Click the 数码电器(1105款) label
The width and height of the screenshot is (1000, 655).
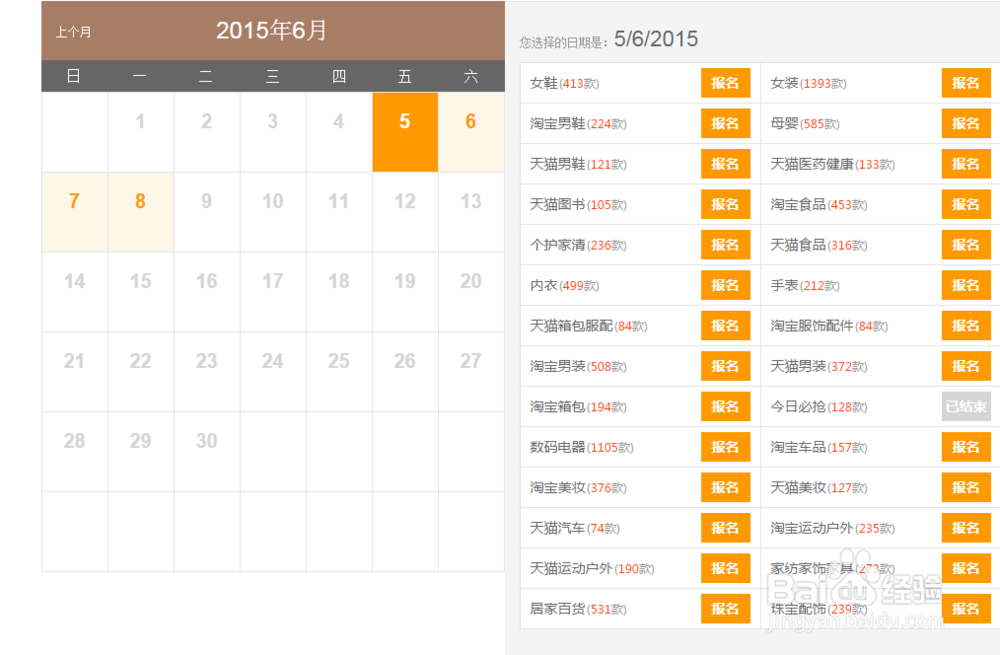pos(582,448)
